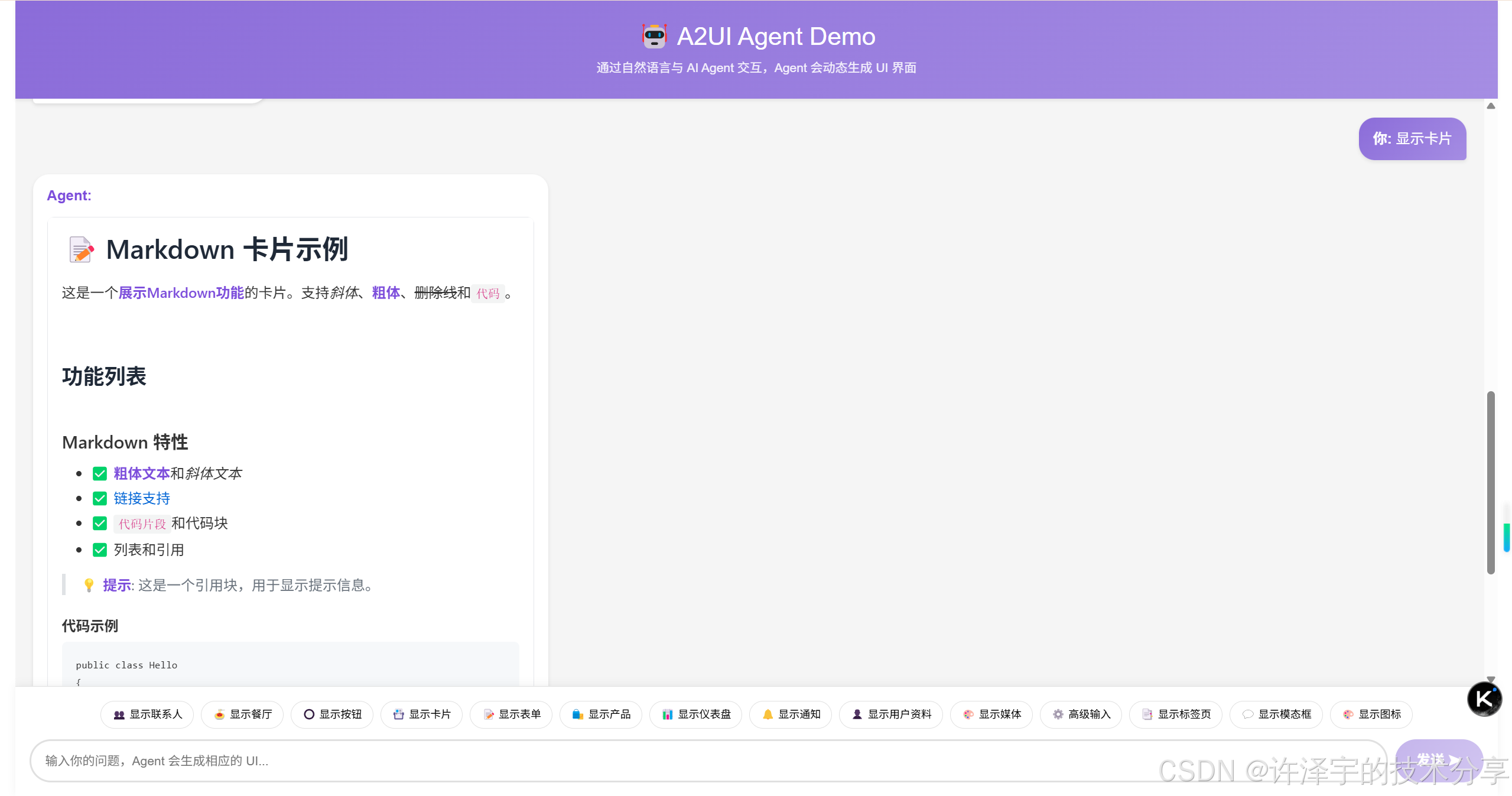The height and width of the screenshot is (796, 1512).
Task: Click the 显示仪表盘 dashboard chip
Action: 695,714
